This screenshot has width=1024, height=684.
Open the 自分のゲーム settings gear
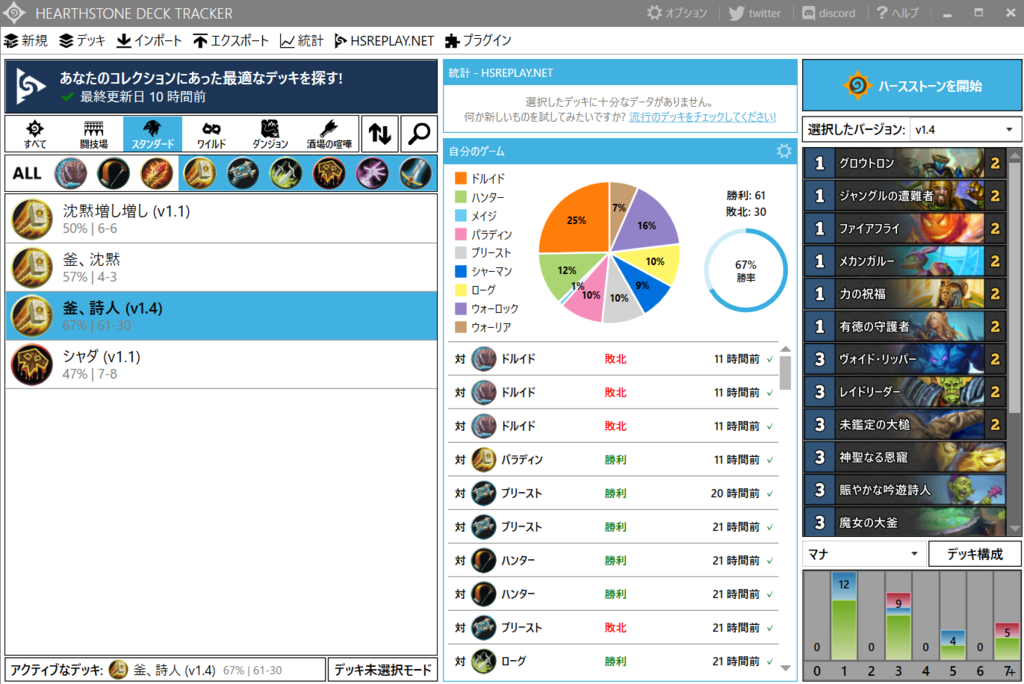[784, 151]
